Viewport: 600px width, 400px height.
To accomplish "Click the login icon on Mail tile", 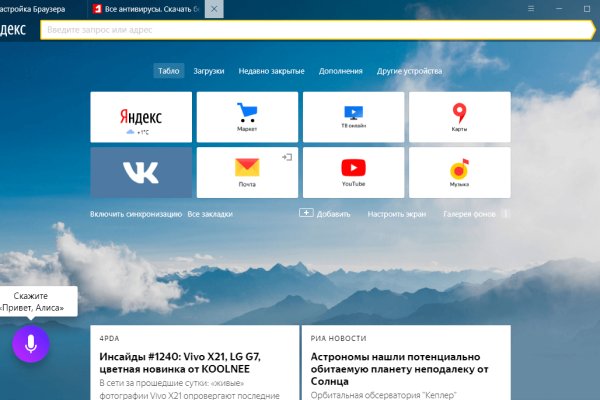I will point(287,157).
